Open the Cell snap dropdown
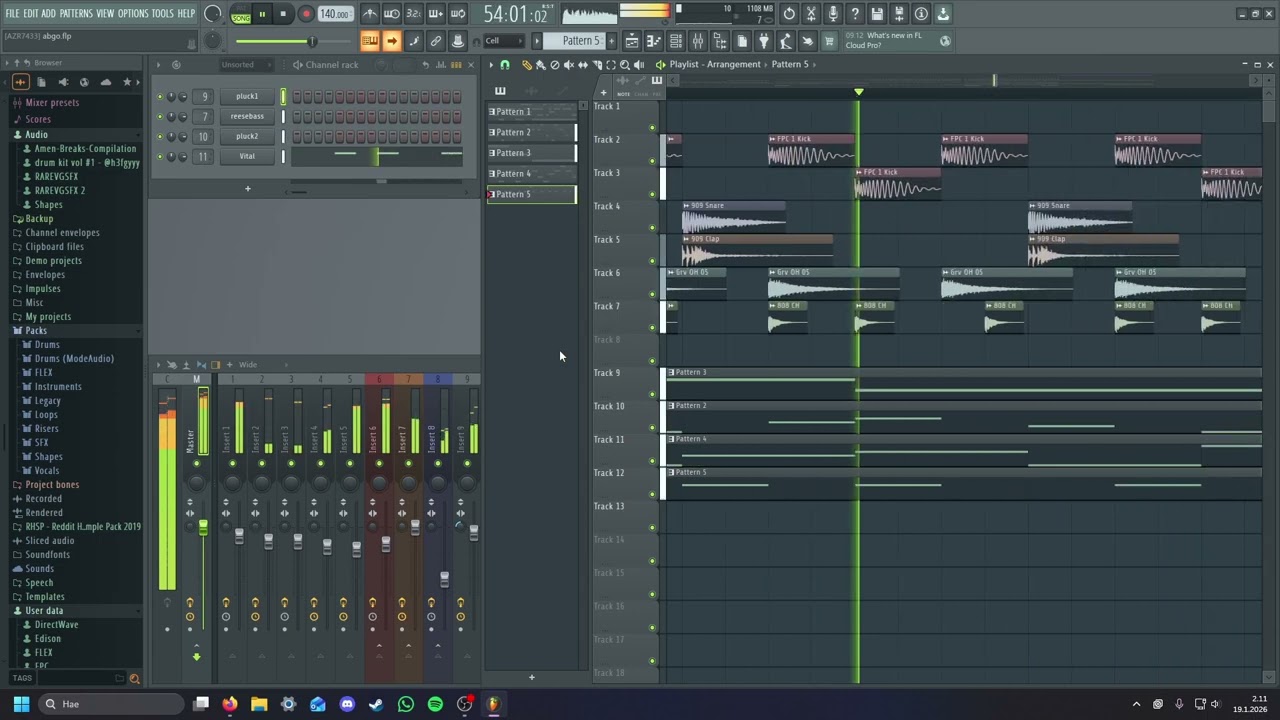The height and width of the screenshot is (720, 1280). point(504,41)
